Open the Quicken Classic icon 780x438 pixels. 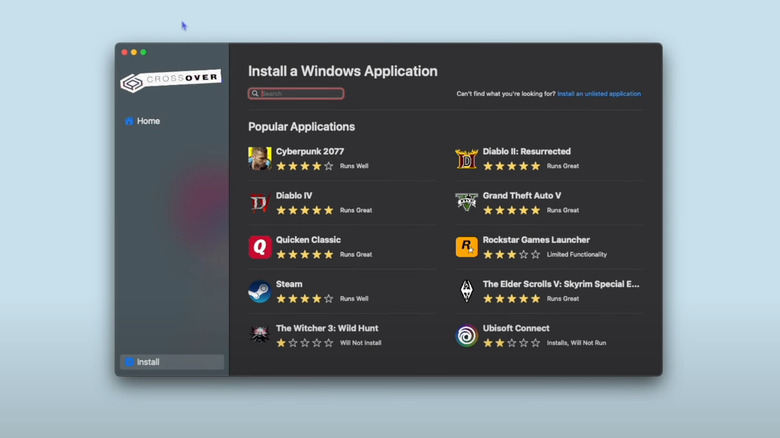point(260,247)
